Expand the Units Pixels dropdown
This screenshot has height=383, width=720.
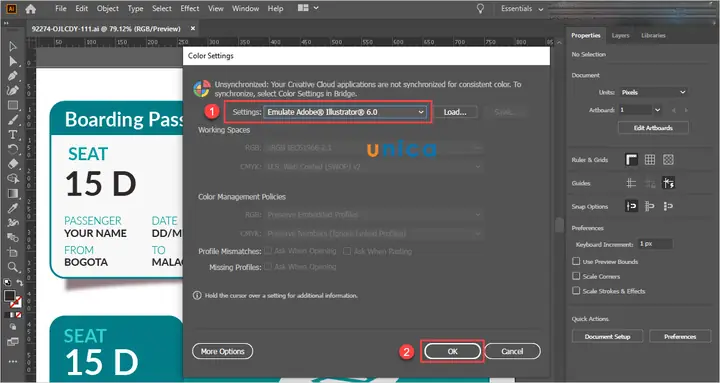654,92
